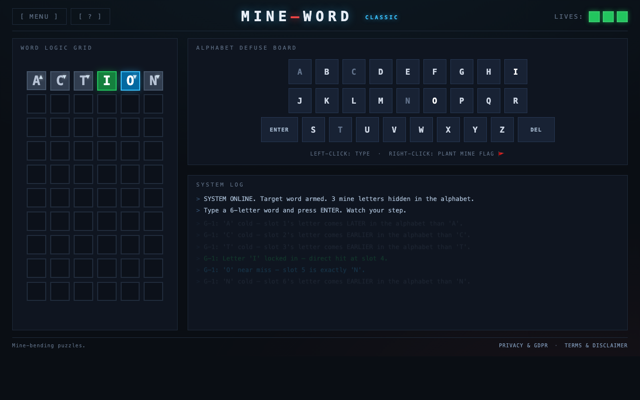
Task: Select grid tile T in first guess row
Action: 83,80
